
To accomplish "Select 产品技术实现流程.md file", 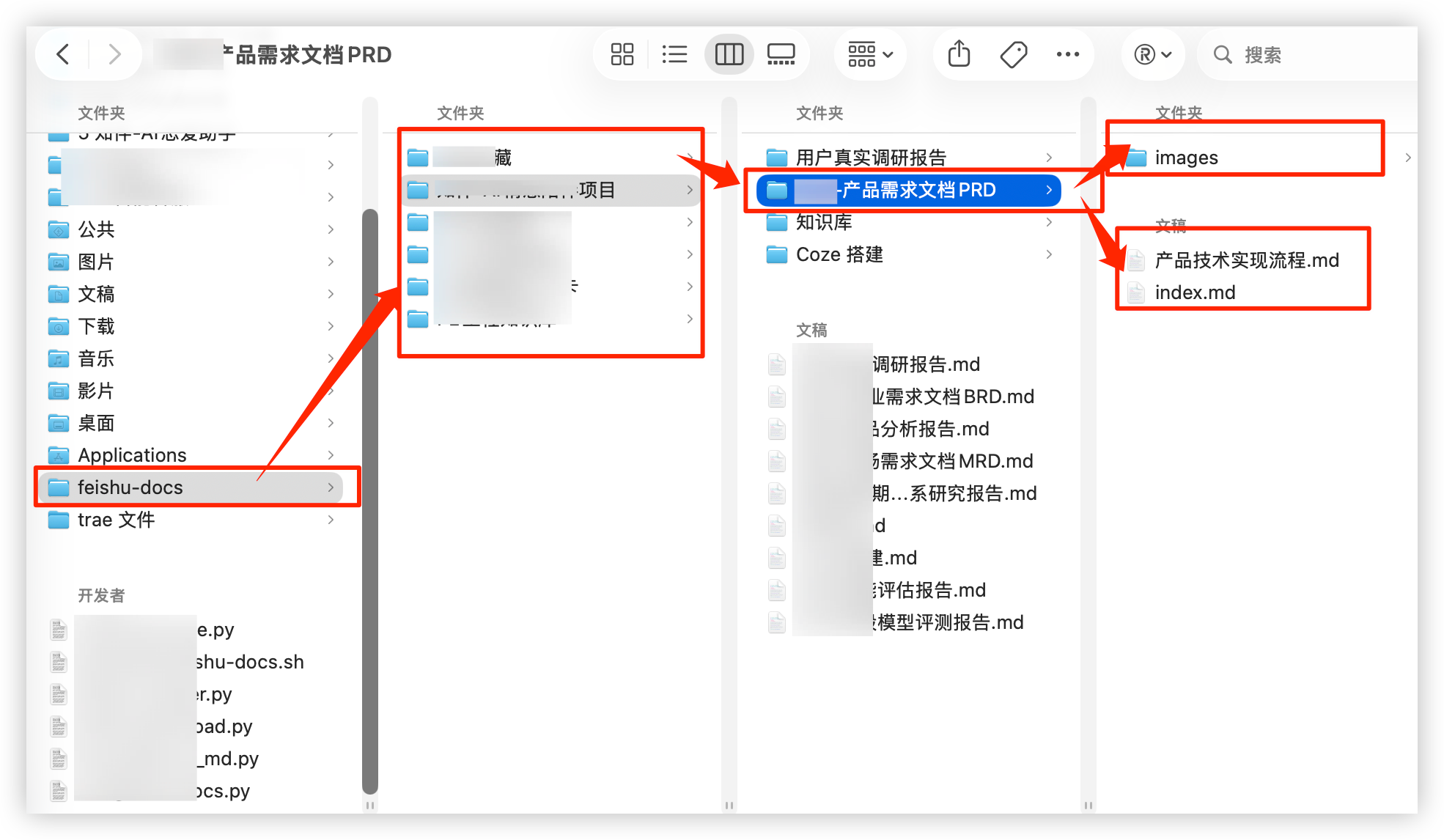I will pyautogui.click(x=1246, y=260).
